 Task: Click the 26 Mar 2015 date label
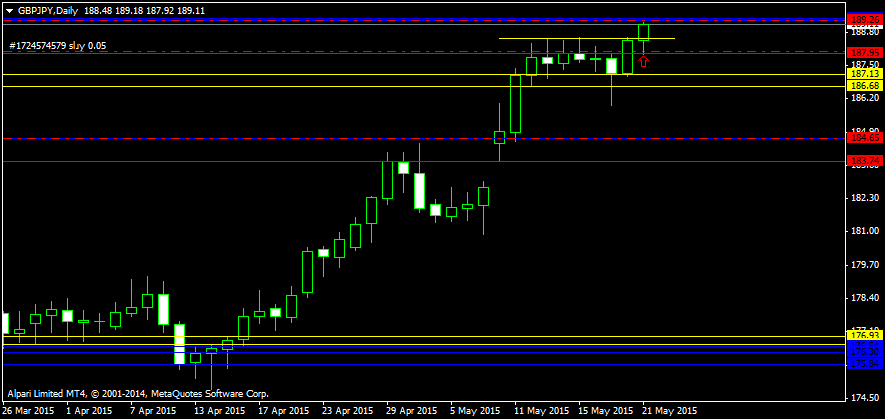click(x=28, y=411)
